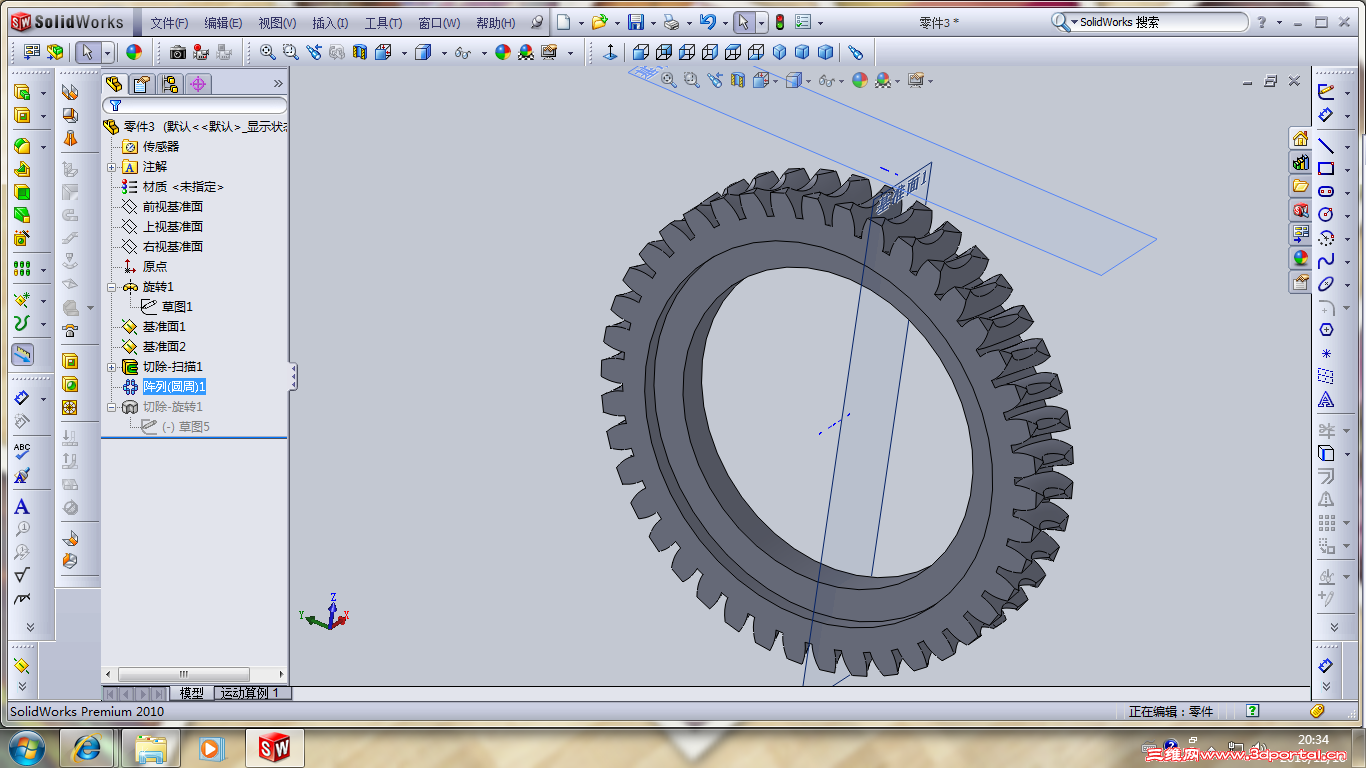Select the Ellipse sketch tool
Image resolution: width=1366 pixels, height=768 pixels.
pos(1326,284)
